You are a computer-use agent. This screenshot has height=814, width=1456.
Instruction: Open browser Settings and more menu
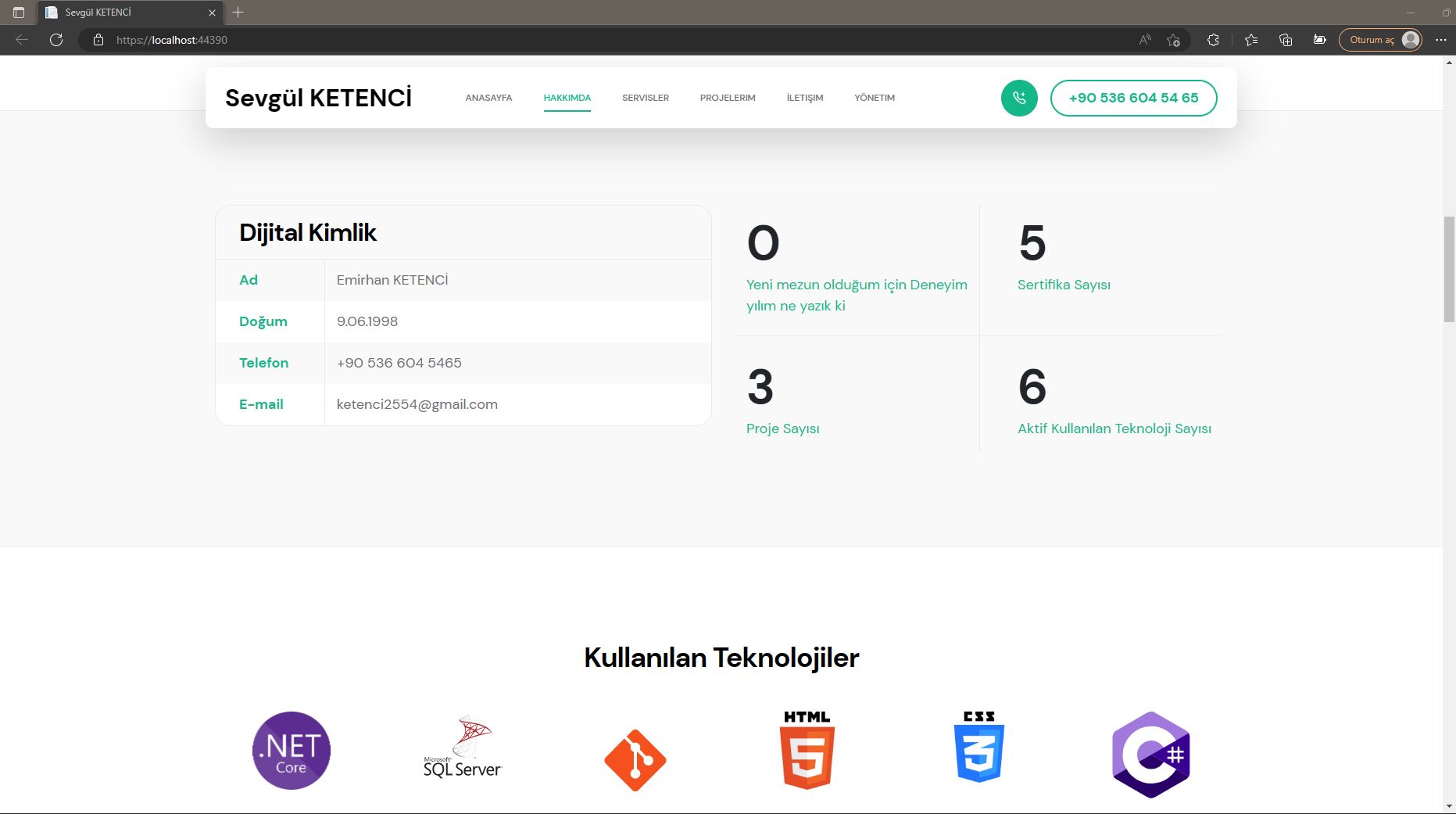tap(1441, 40)
